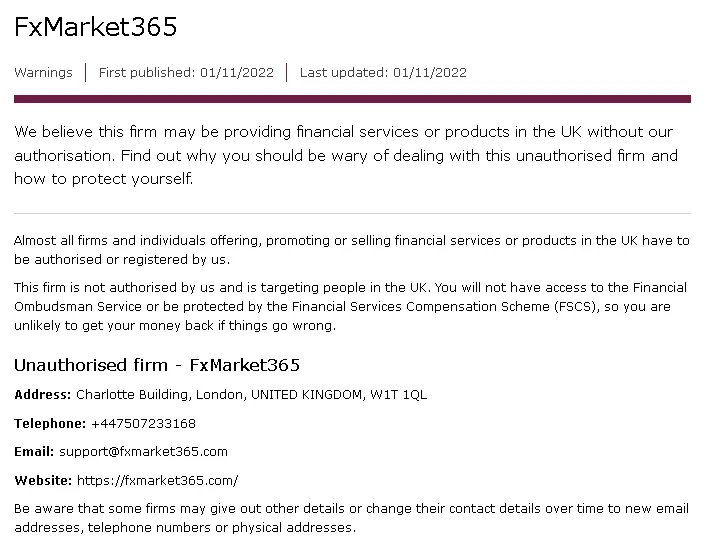The width and height of the screenshot is (707, 538).
Task: Click the Financial Ombudsman Service paragraph
Action: click(350, 306)
